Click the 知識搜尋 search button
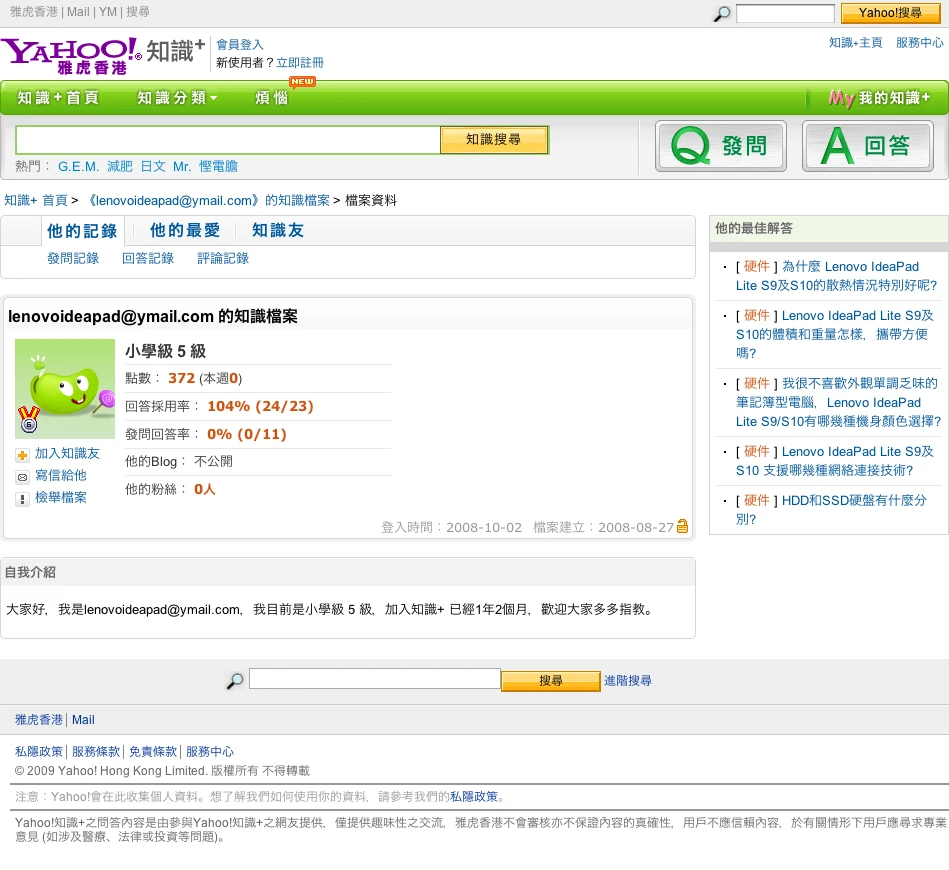Viewport: 949px width, 870px height. [x=494, y=140]
